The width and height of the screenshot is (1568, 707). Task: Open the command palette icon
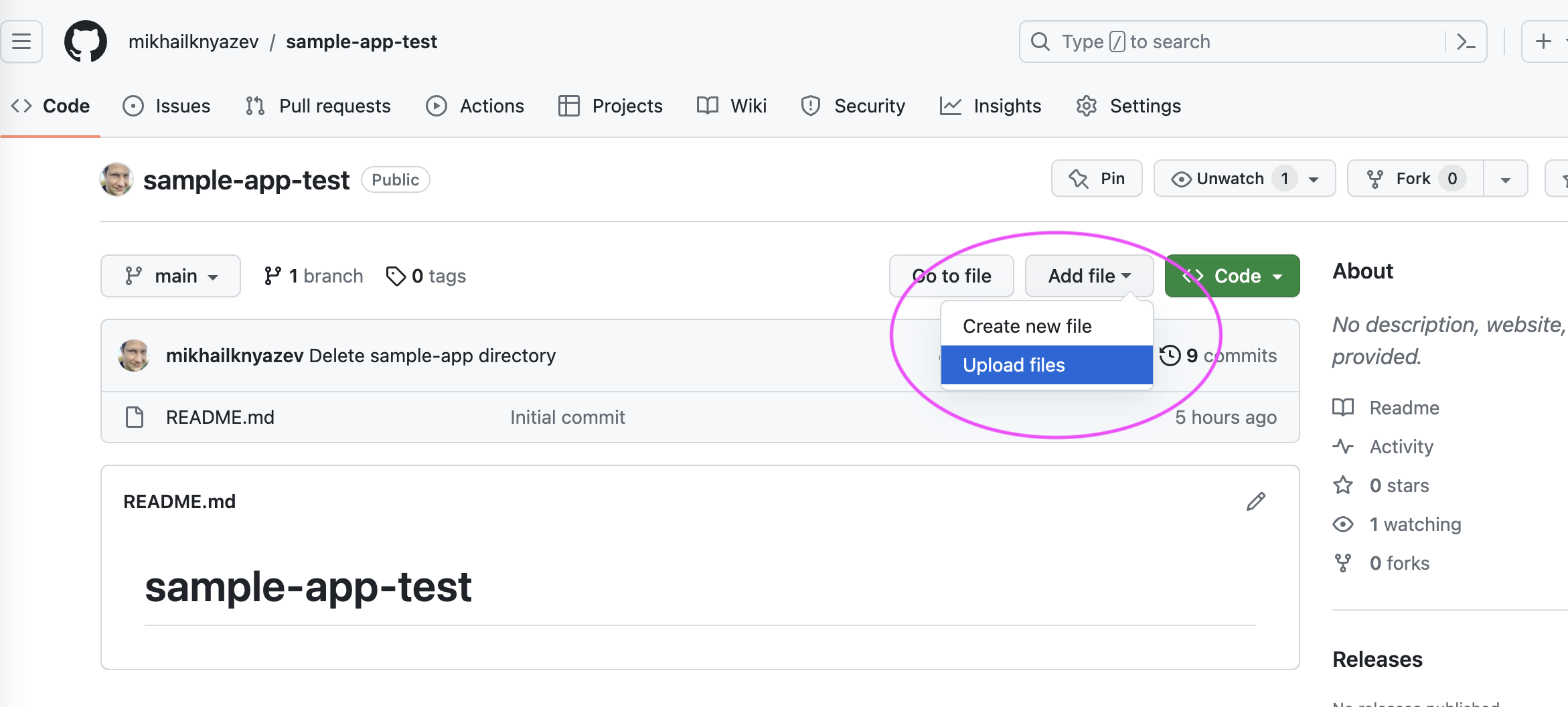click(x=1466, y=42)
